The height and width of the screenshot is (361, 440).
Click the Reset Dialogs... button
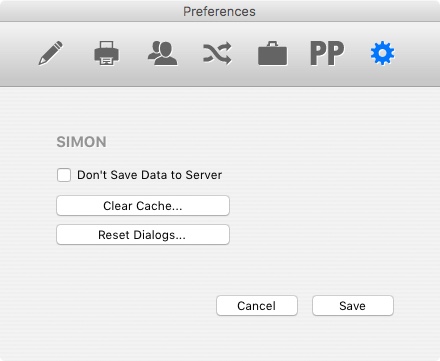click(x=143, y=235)
